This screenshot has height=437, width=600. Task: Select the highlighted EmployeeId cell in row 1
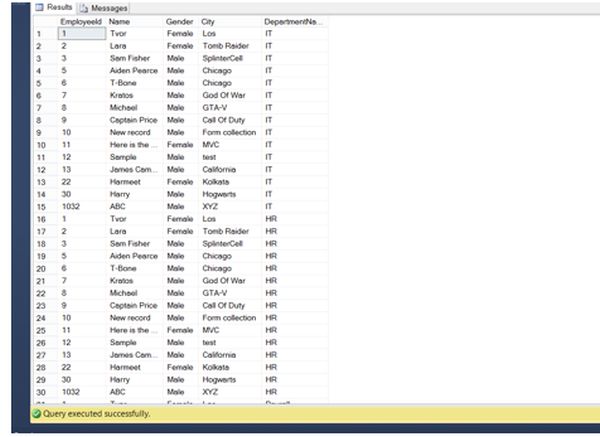pos(82,34)
